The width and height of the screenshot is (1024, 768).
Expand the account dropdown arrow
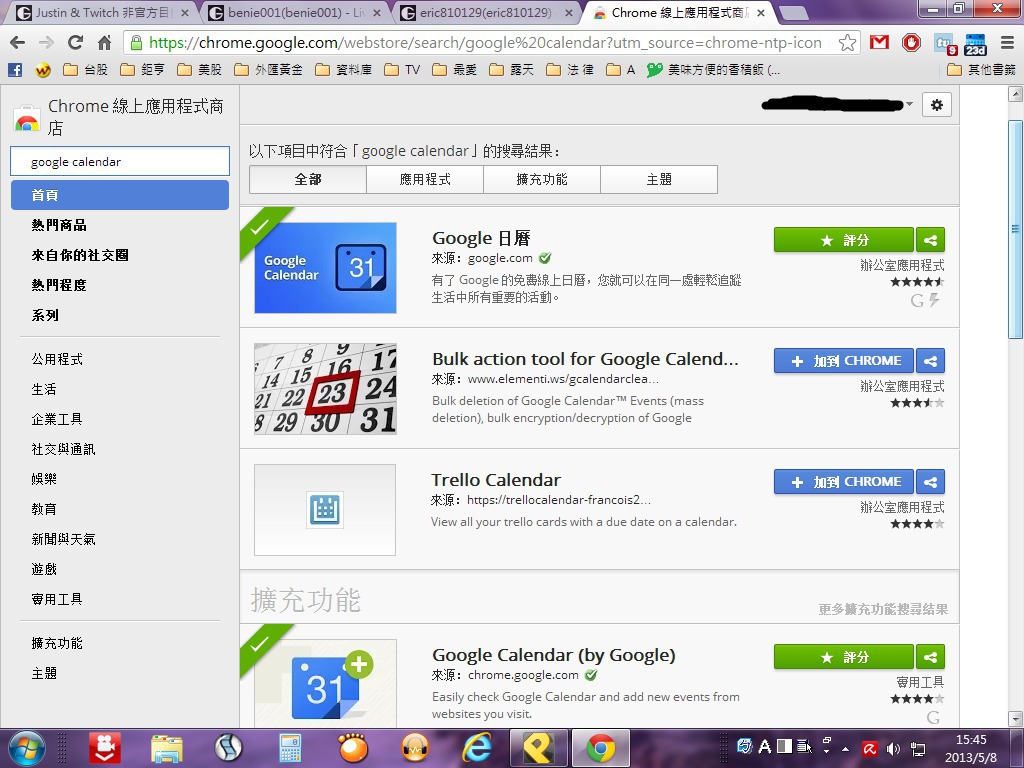click(909, 104)
